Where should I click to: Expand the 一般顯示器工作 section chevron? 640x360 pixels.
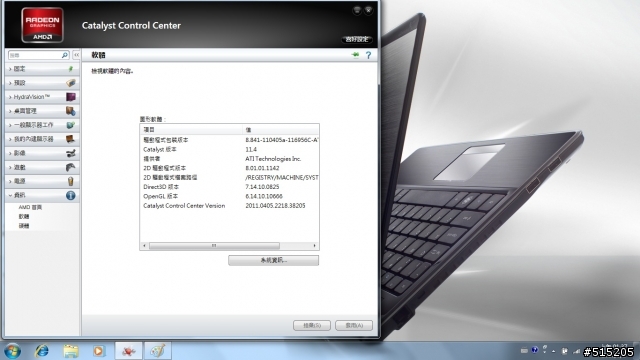(10, 125)
